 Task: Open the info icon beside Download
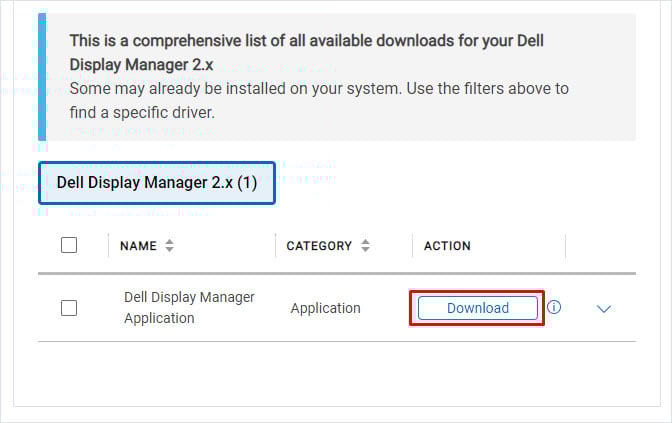click(554, 307)
